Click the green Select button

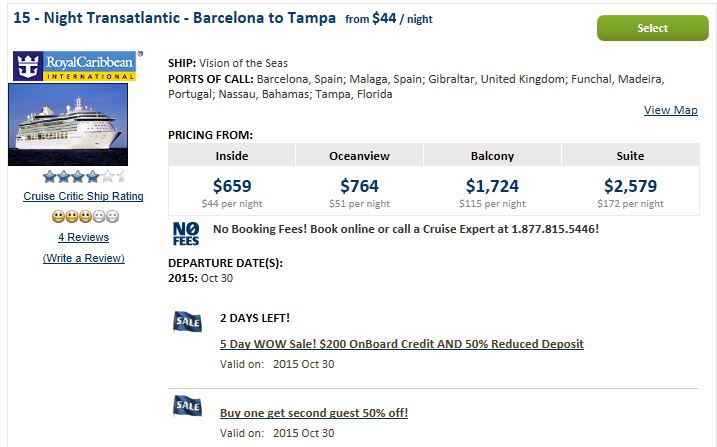653,28
